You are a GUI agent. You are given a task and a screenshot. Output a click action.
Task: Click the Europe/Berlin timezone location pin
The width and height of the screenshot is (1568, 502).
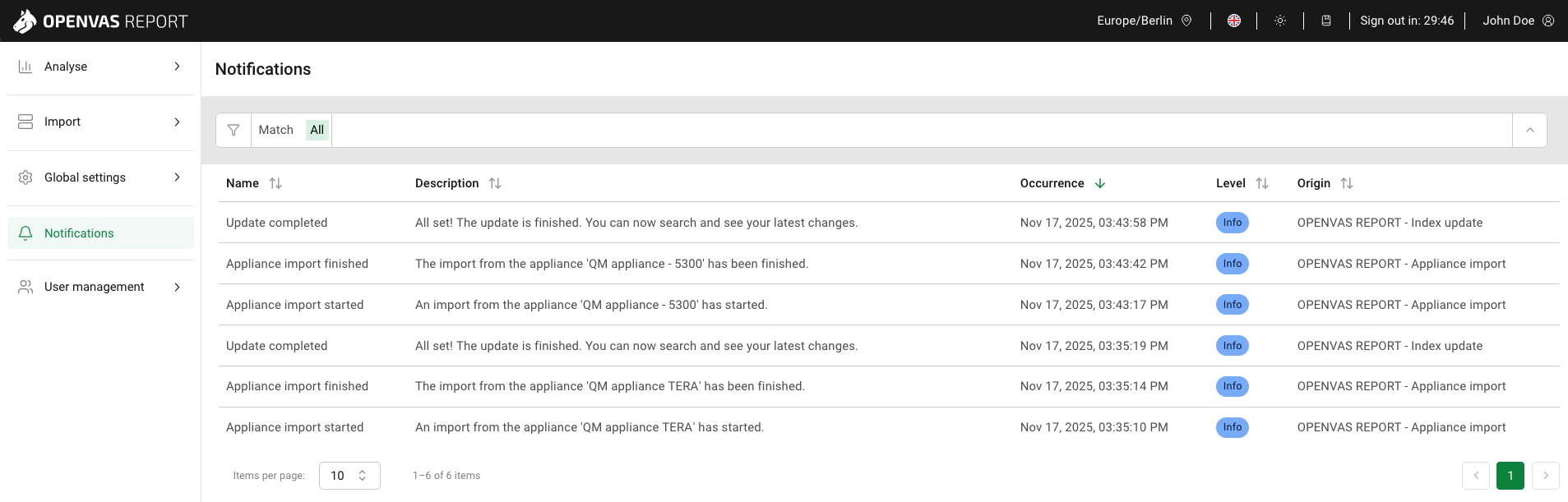pos(1186,21)
